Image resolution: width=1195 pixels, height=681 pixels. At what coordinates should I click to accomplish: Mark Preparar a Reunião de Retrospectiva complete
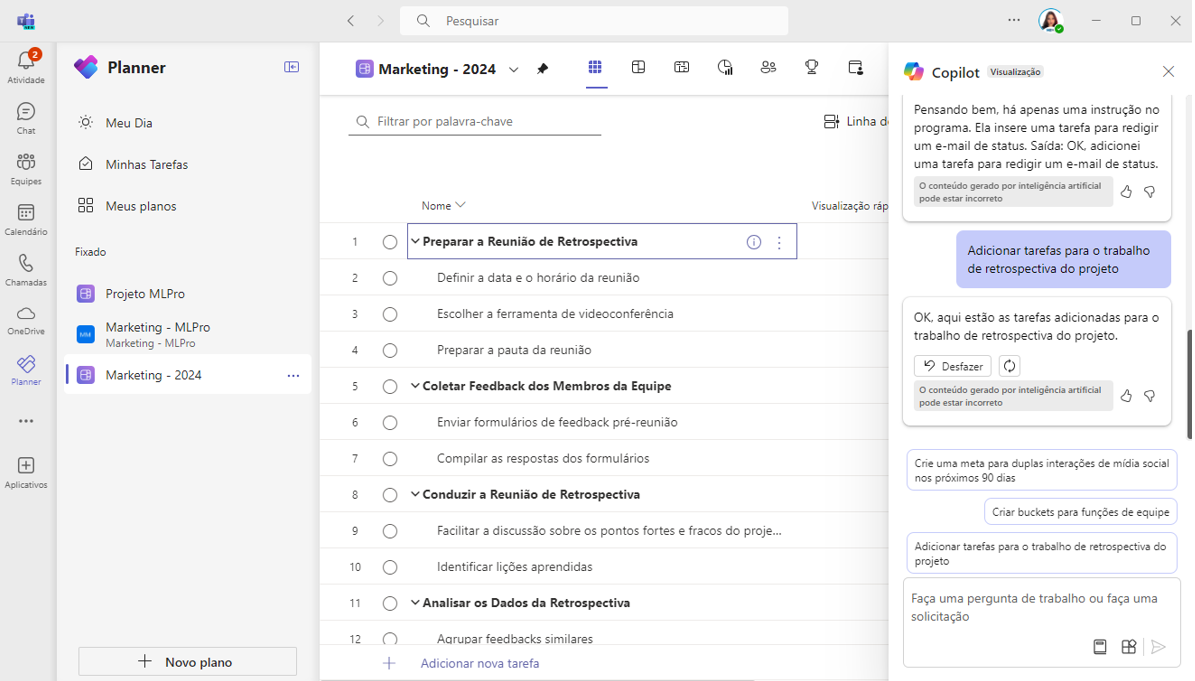click(389, 242)
